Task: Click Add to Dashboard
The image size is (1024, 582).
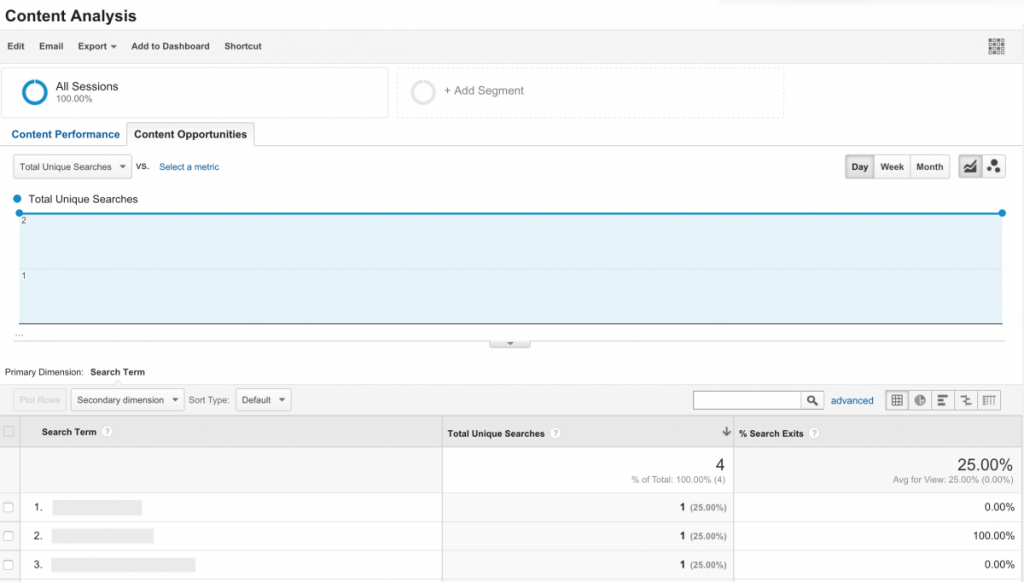Action: pos(170,46)
